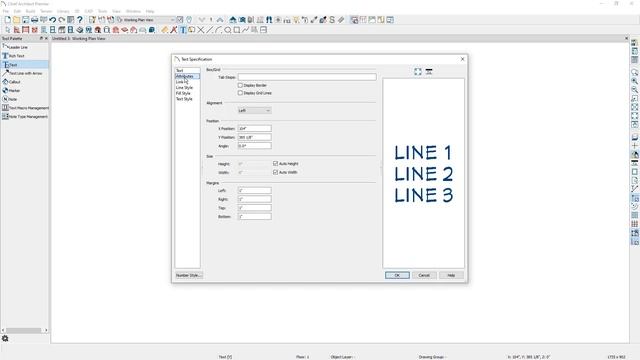Enable the Display Grid Lines checkbox

pos(240,93)
